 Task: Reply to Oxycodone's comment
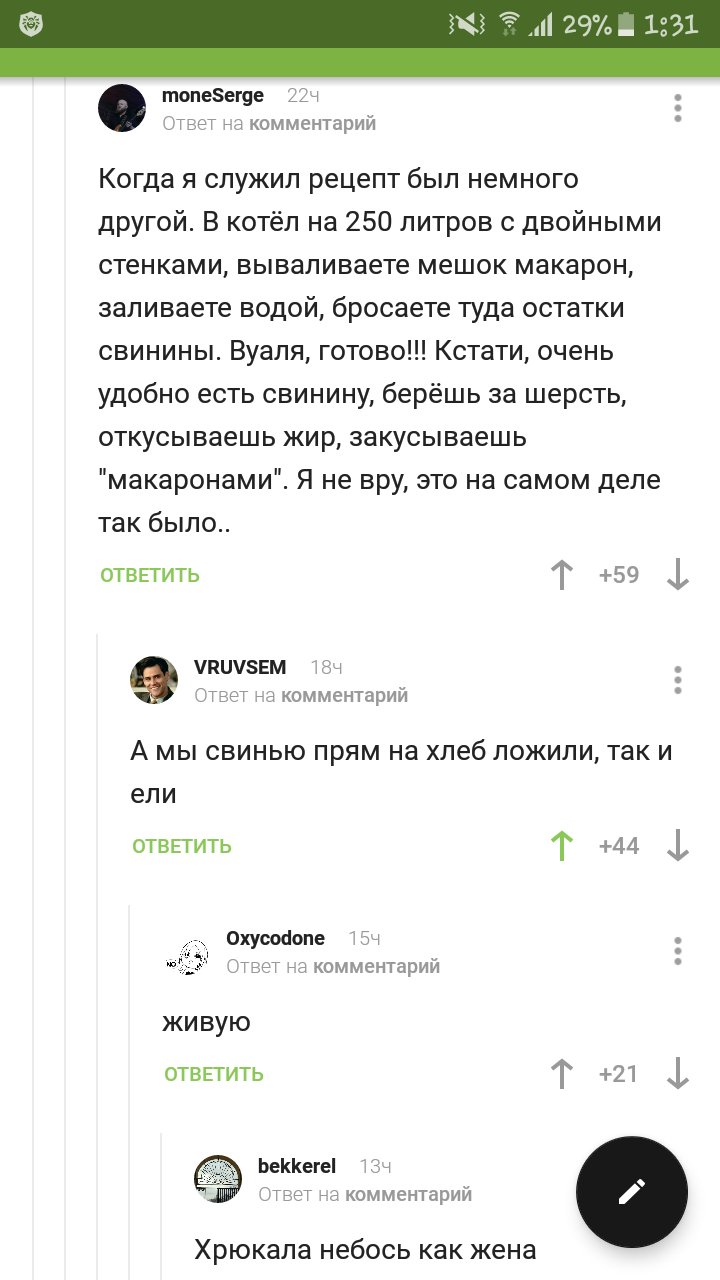click(214, 1074)
